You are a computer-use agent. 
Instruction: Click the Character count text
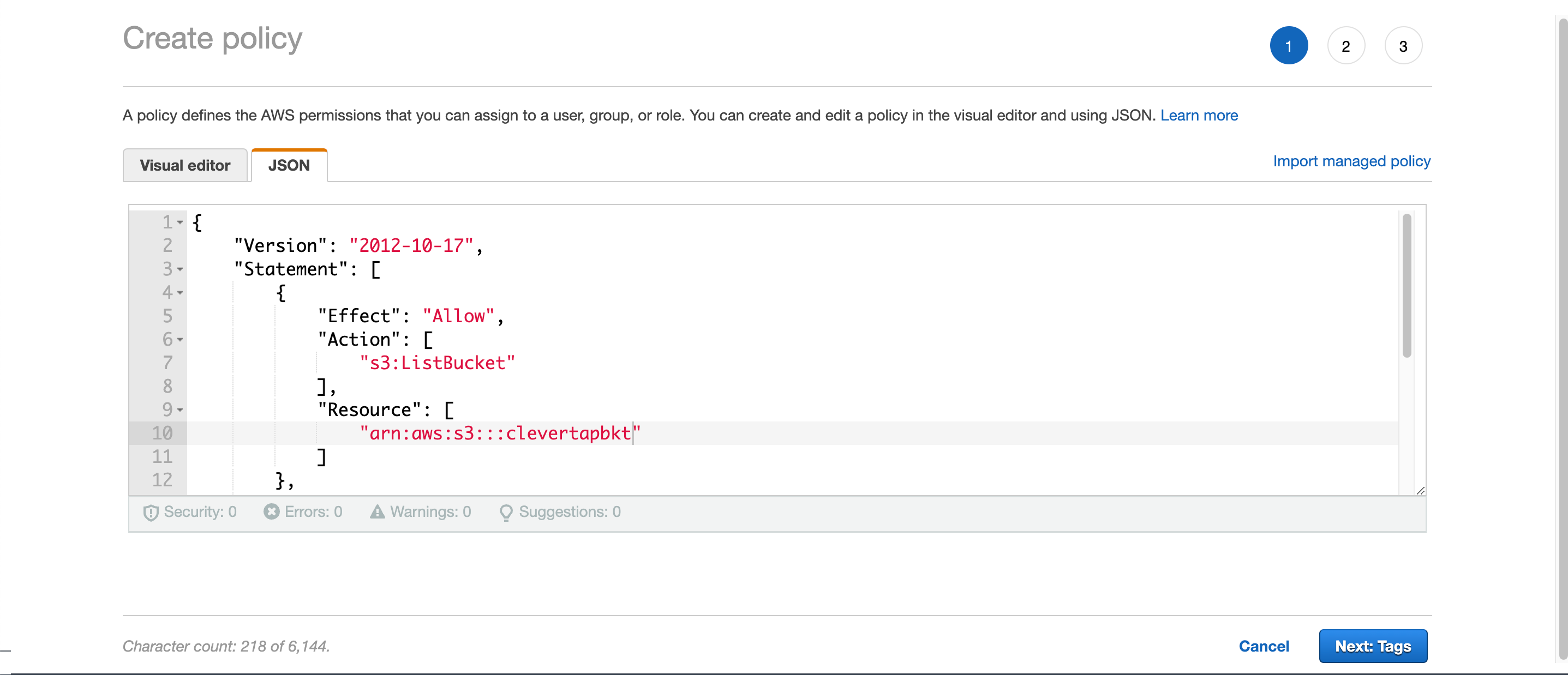coord(226,647)
